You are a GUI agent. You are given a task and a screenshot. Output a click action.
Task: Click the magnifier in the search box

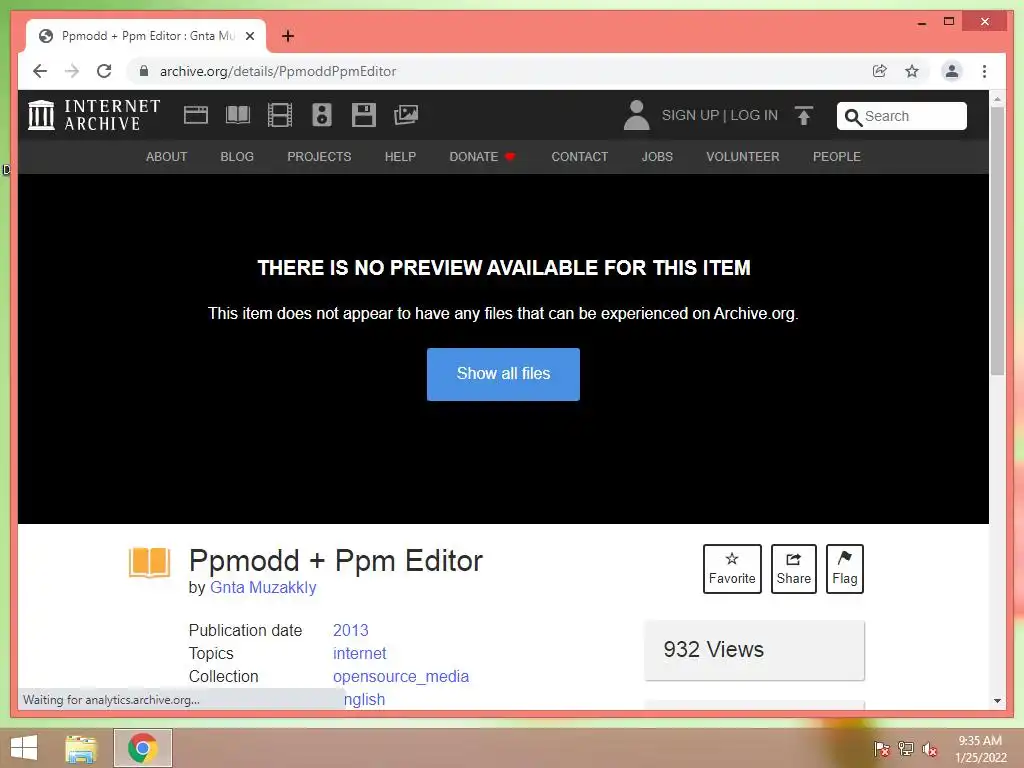[853, 117]
